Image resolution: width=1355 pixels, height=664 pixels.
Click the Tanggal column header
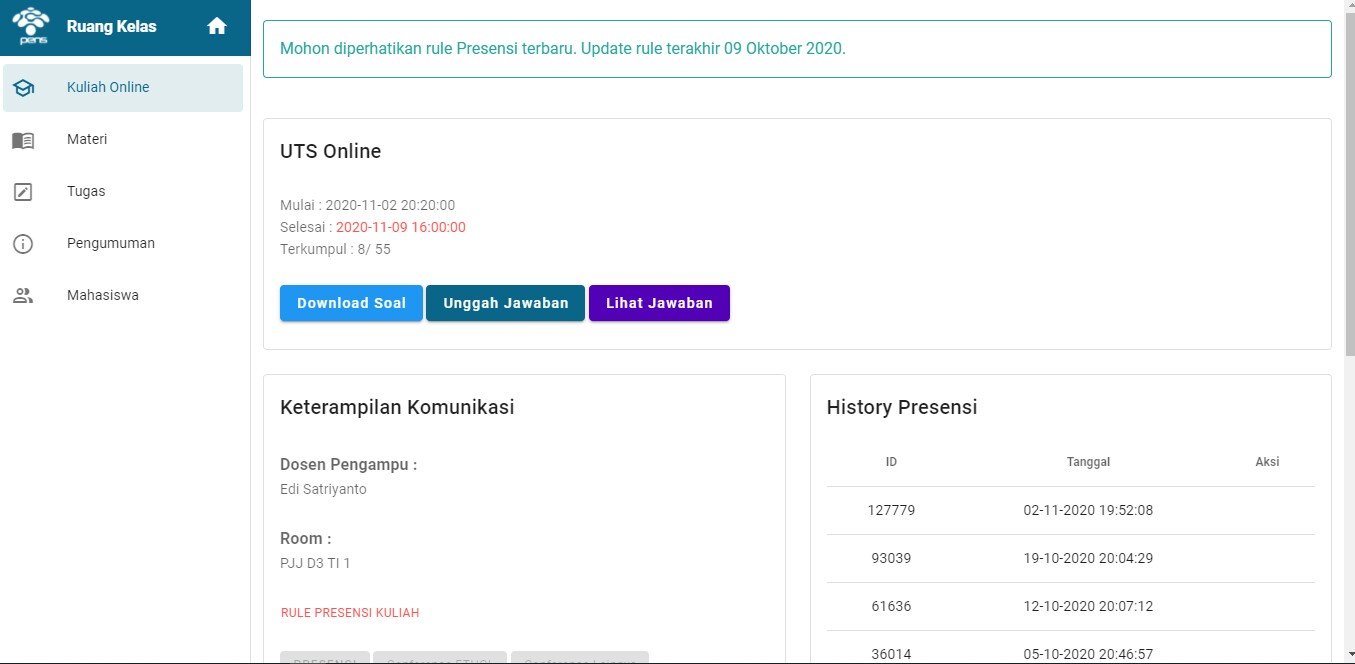[x=1088, y=462]
